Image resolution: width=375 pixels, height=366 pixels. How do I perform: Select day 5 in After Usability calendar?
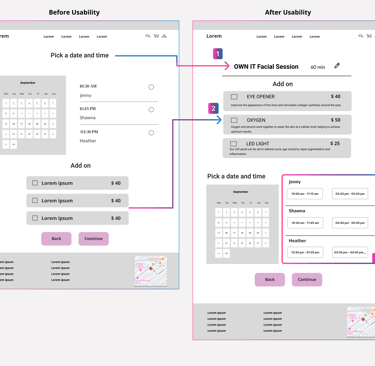click(x=250, y=212)
